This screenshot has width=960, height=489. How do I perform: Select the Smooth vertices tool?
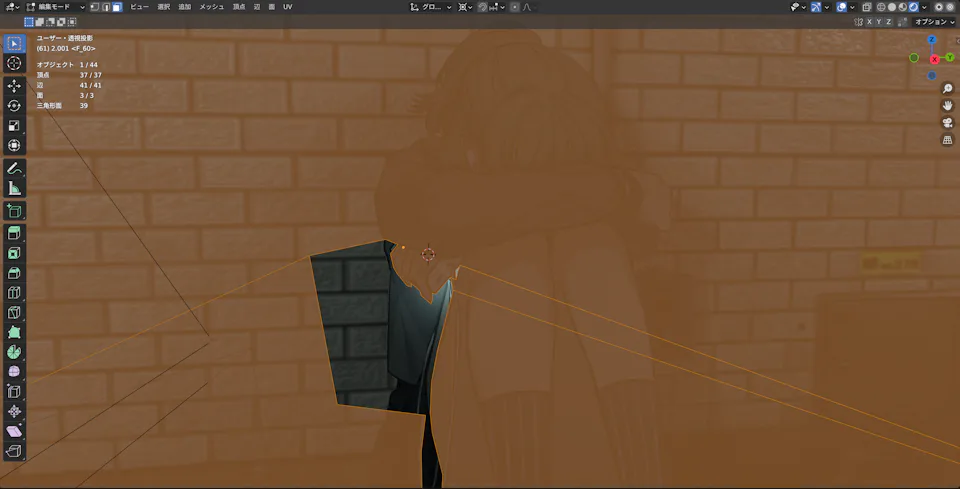(14, 371)
